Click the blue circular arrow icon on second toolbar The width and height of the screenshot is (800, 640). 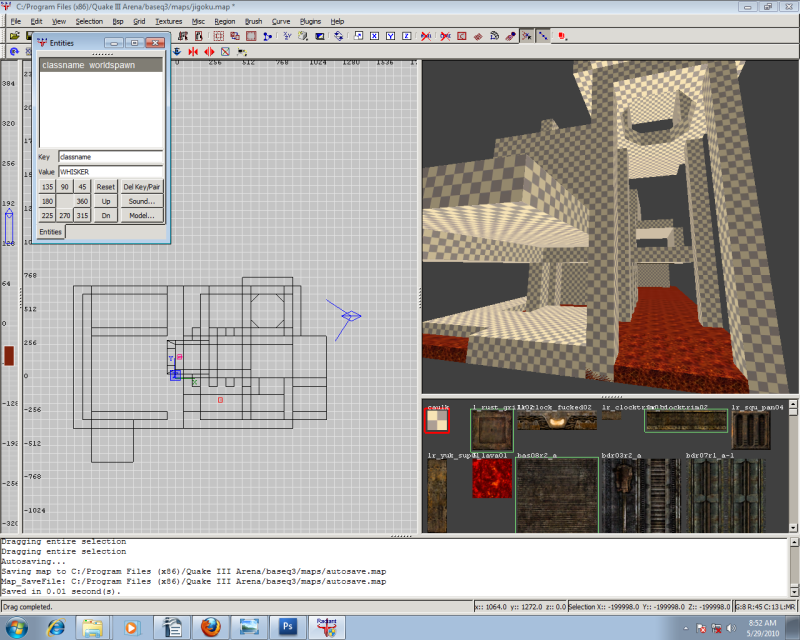click(x=14, y=52)
